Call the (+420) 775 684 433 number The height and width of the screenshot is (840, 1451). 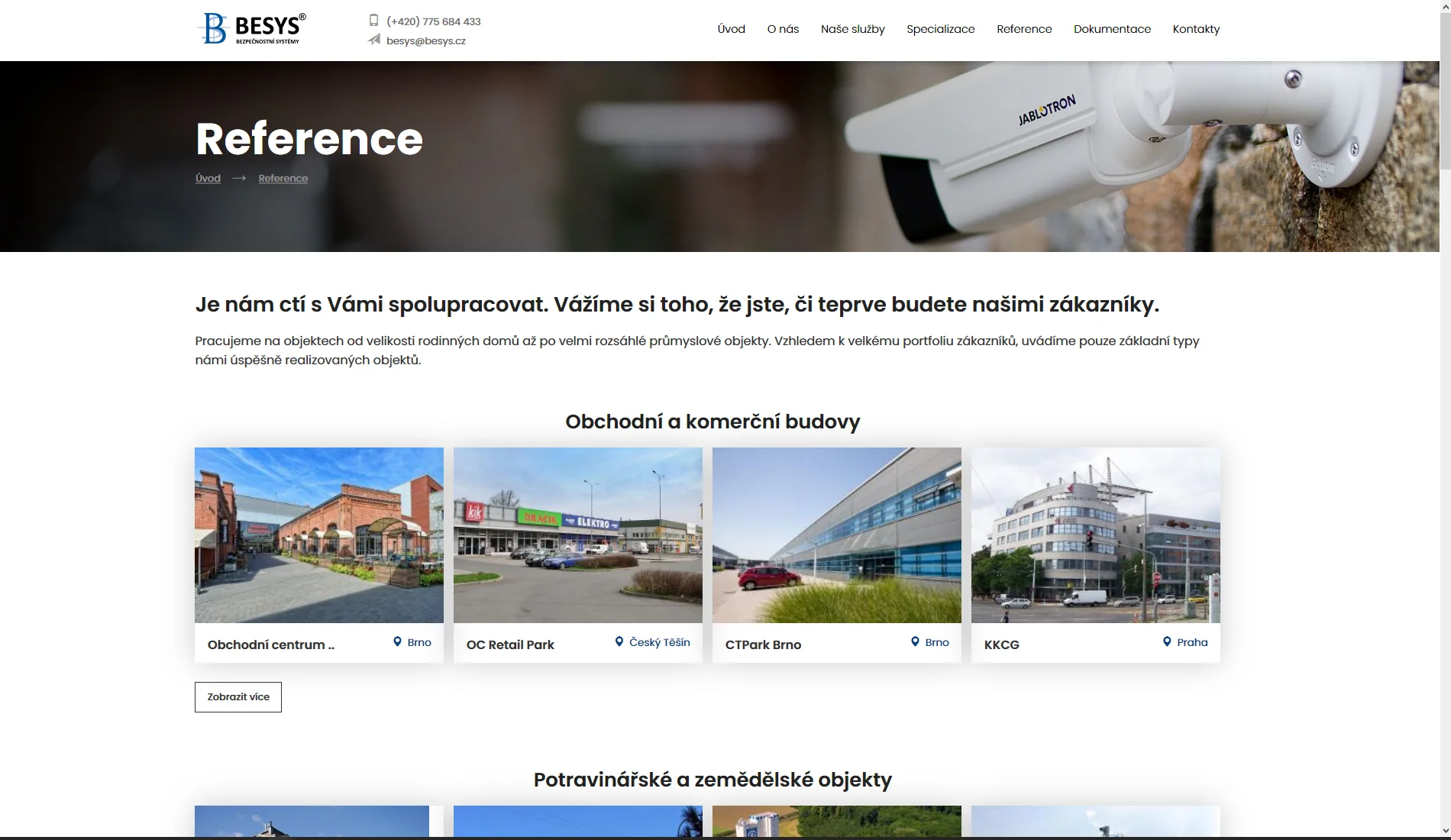click(x=434, y=21)
